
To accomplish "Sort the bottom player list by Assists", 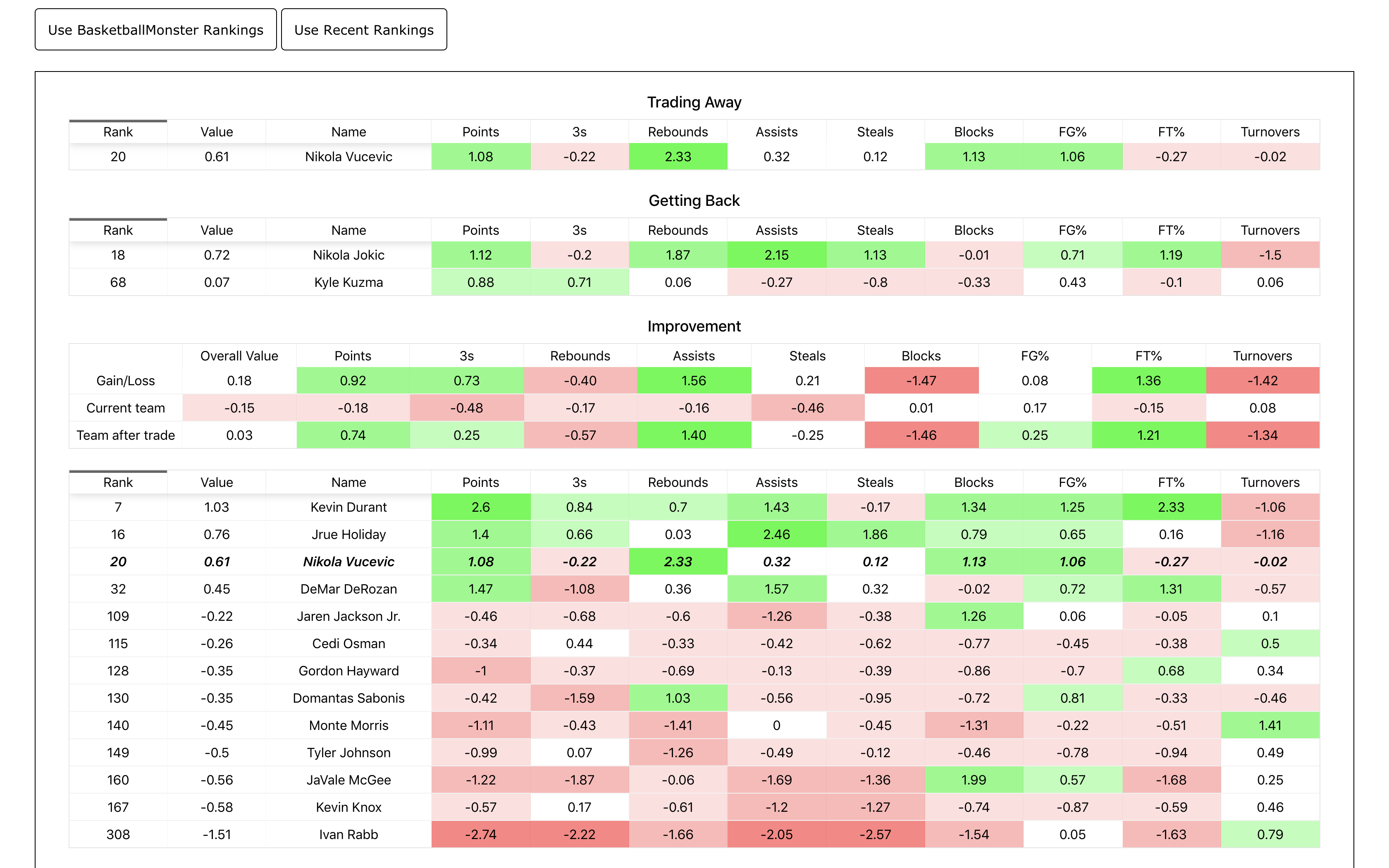I will tap(777, 482).
